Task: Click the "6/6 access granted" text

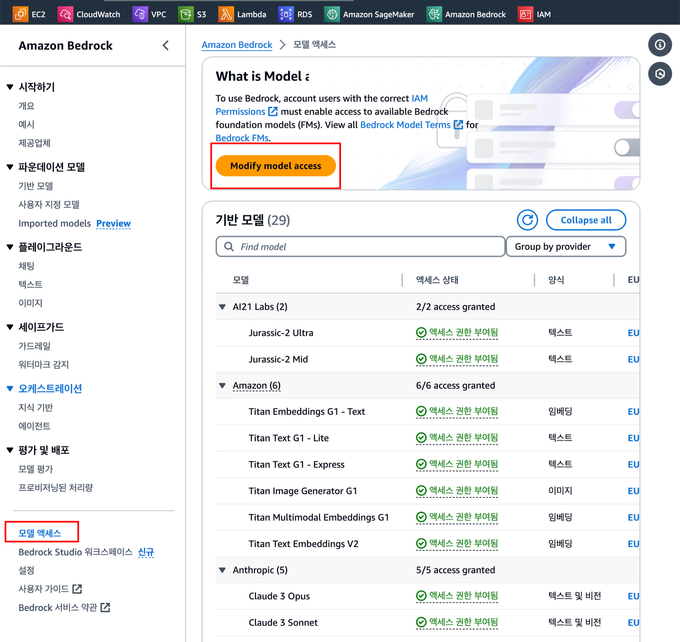Action: tap(455, 385)
